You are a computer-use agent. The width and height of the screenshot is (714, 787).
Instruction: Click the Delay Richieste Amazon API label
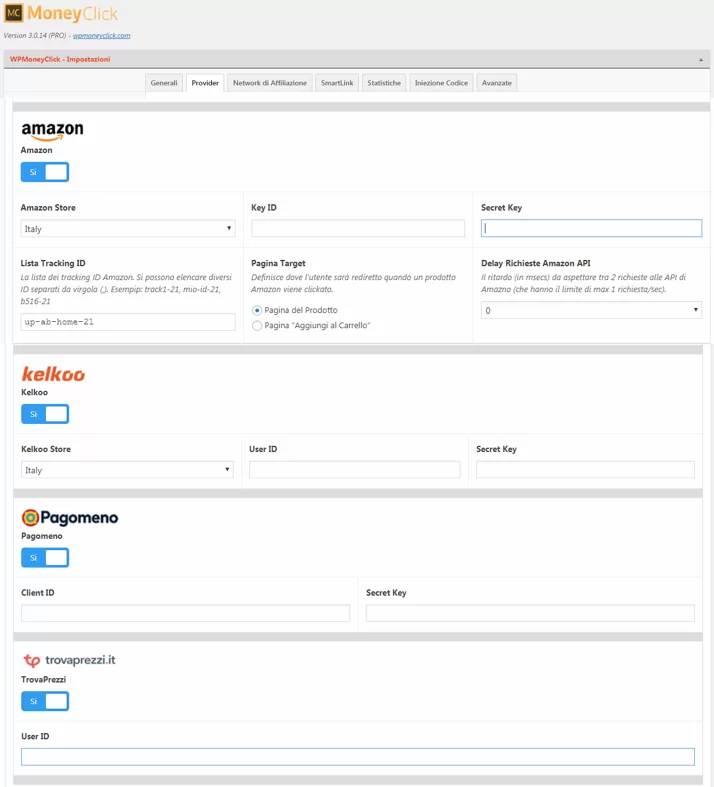[x=535, y=264]
